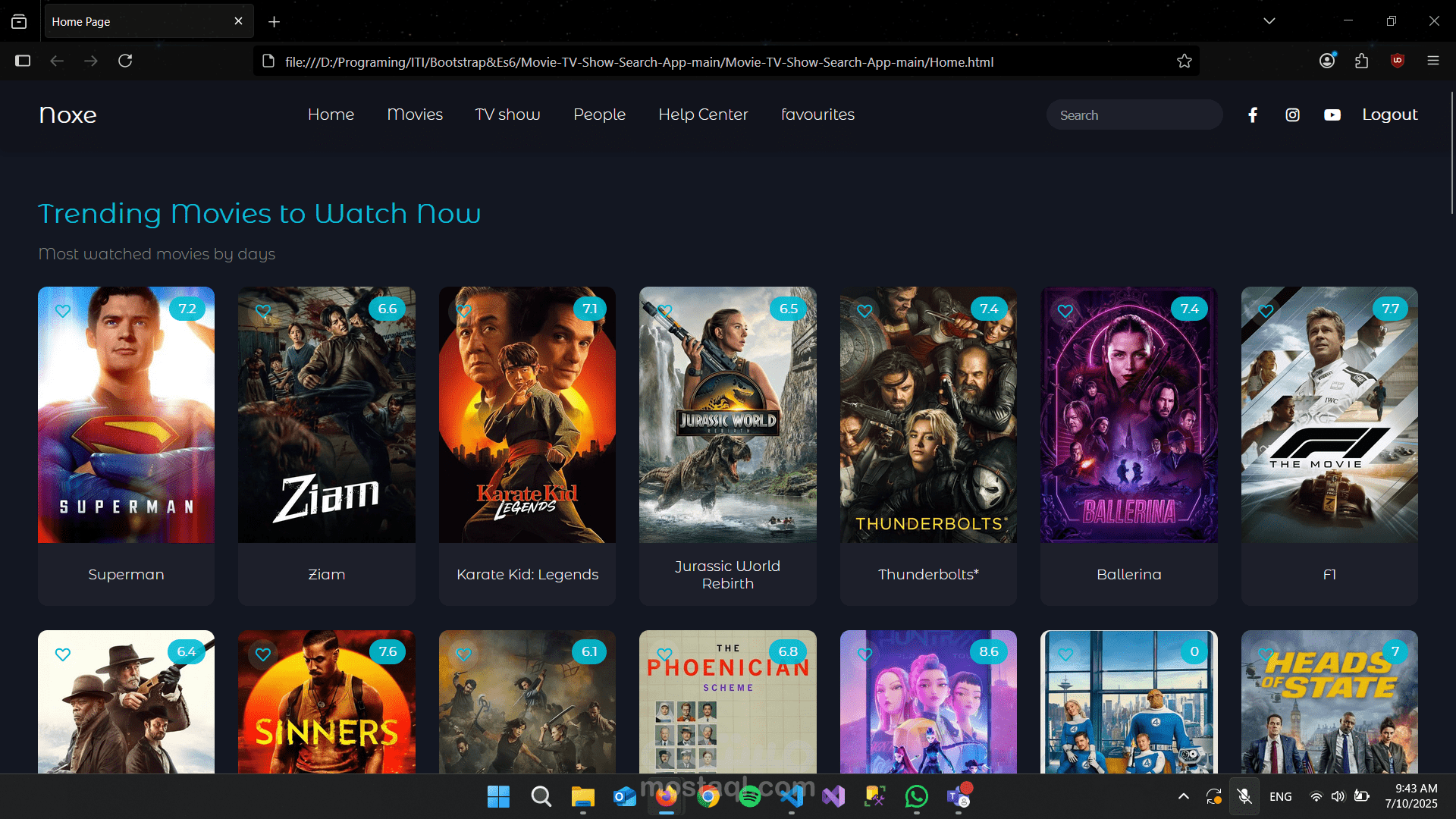Expand the list-all-tabs chevron dropdown
Image resolution: width=1456 pixels, height=819 pixels.
(x=1269, y=21)
